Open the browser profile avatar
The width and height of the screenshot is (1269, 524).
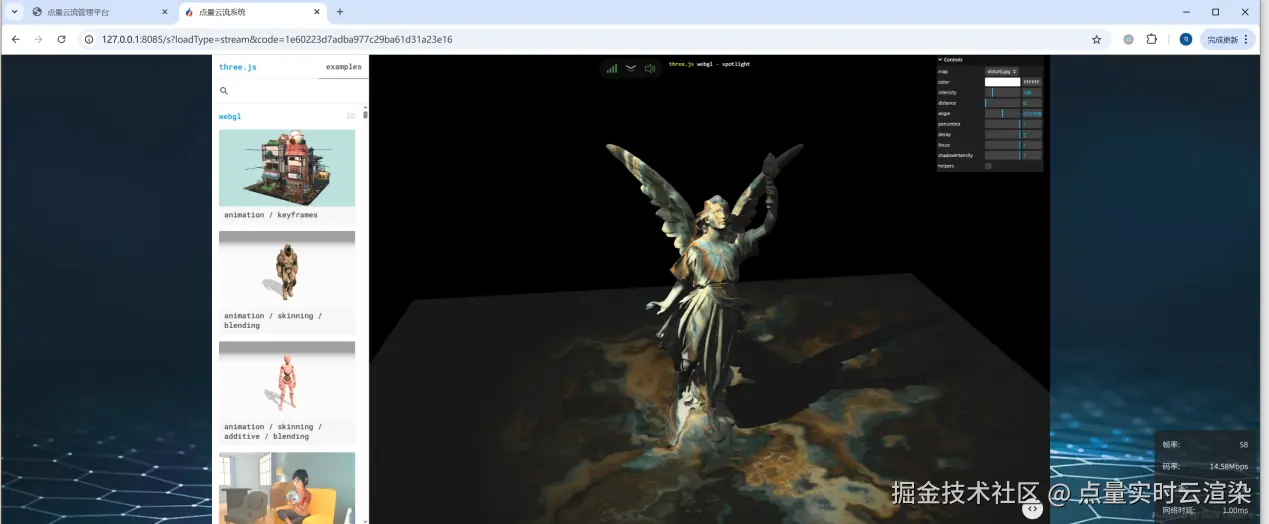pos(1186,39)
